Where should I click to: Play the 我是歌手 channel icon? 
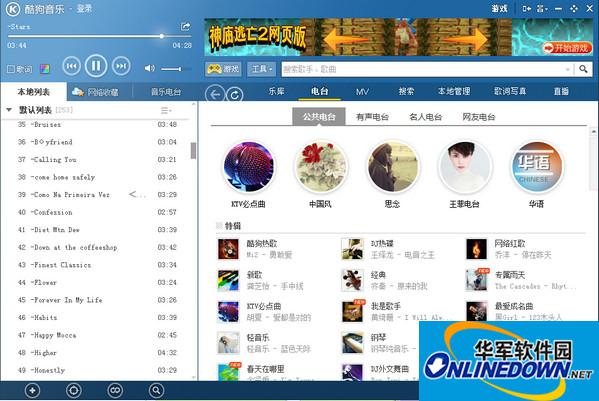click(352, 311)
